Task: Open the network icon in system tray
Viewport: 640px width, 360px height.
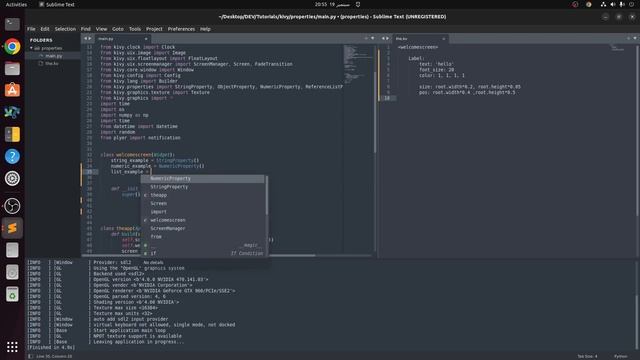Action: point(603,4)
